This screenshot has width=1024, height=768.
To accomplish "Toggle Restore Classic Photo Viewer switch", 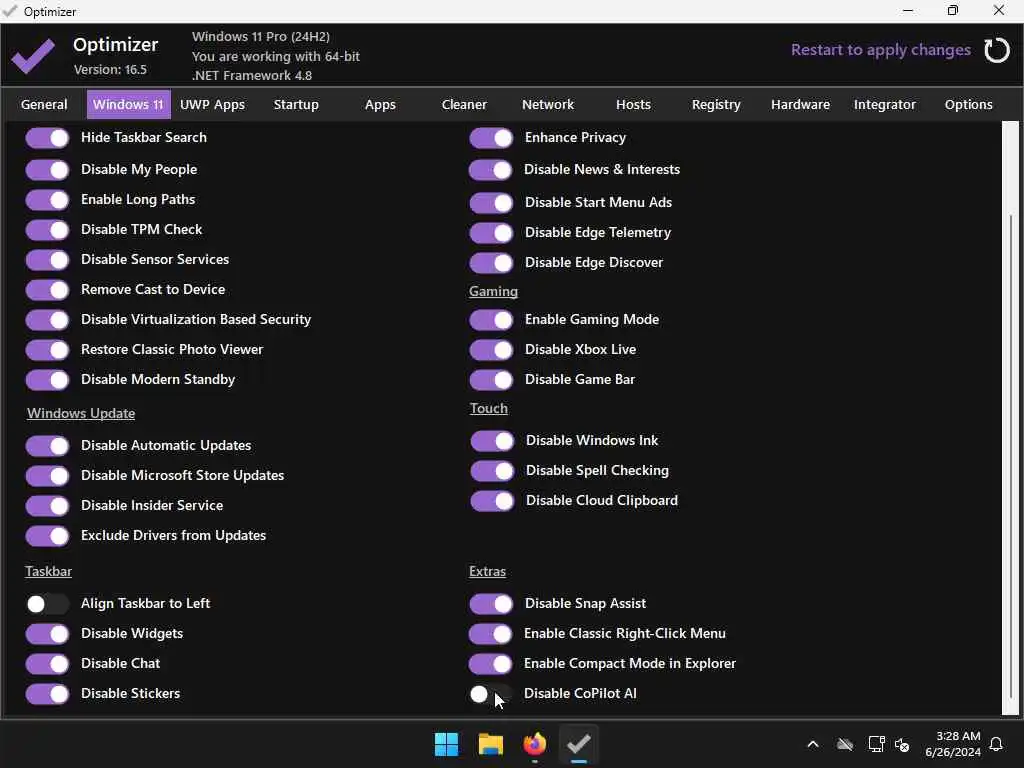I will pyautogui.click(x=47, y=350).
